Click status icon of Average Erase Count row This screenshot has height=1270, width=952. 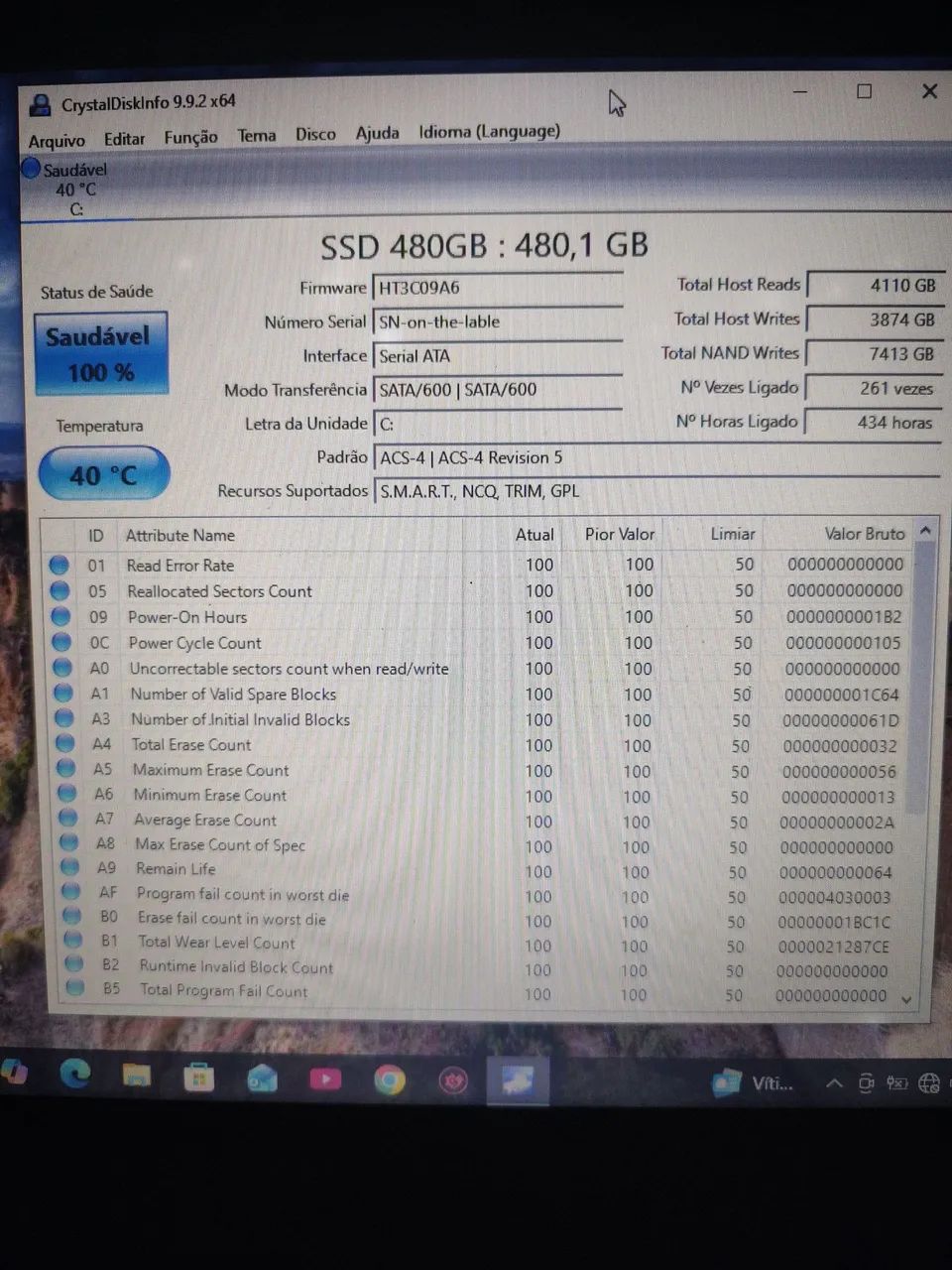click(x=68, y=818)
